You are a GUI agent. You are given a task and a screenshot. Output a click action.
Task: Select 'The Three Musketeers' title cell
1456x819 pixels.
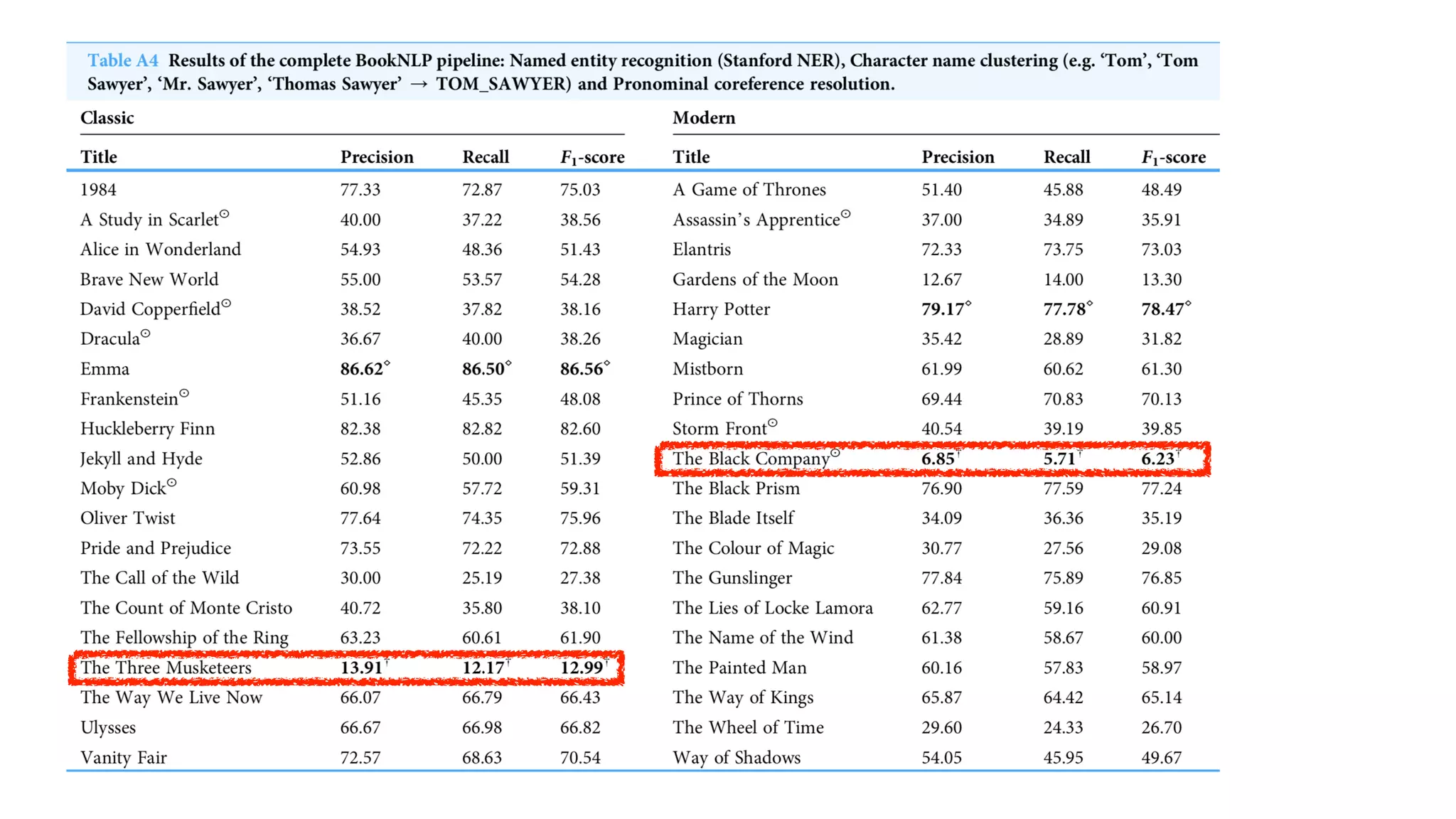click(166, 668)
